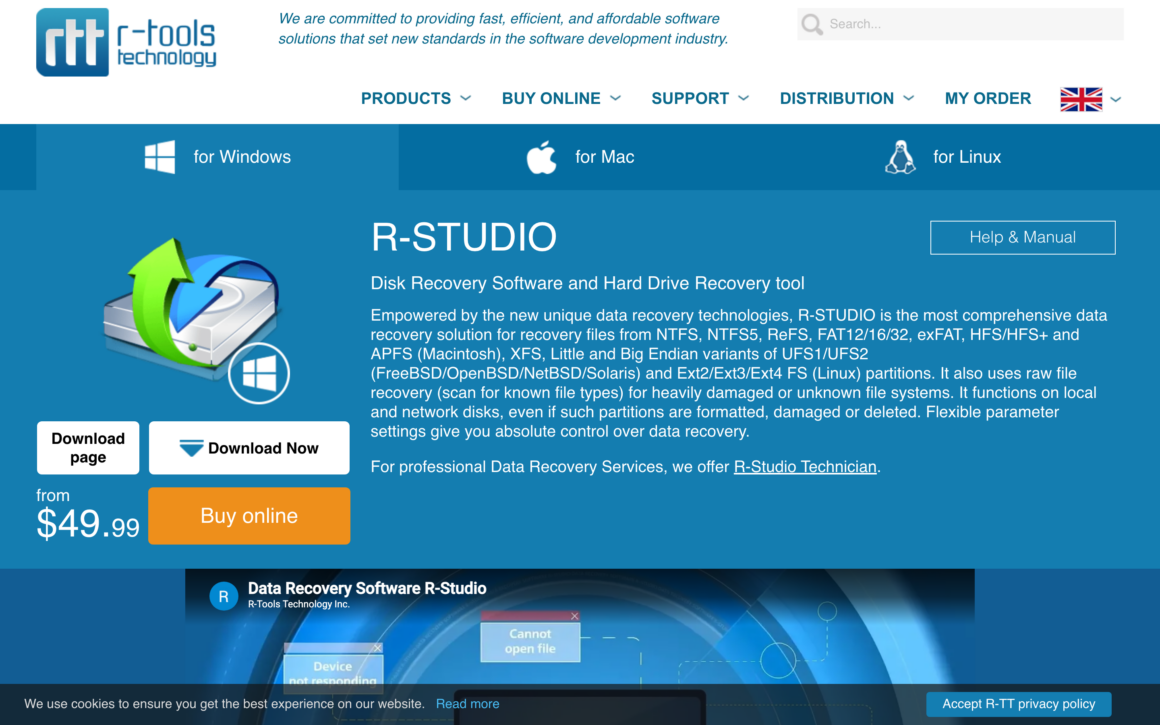Click the orange Buy online button
Viewport: 1160px width, 725px height.
coord(249,516)
